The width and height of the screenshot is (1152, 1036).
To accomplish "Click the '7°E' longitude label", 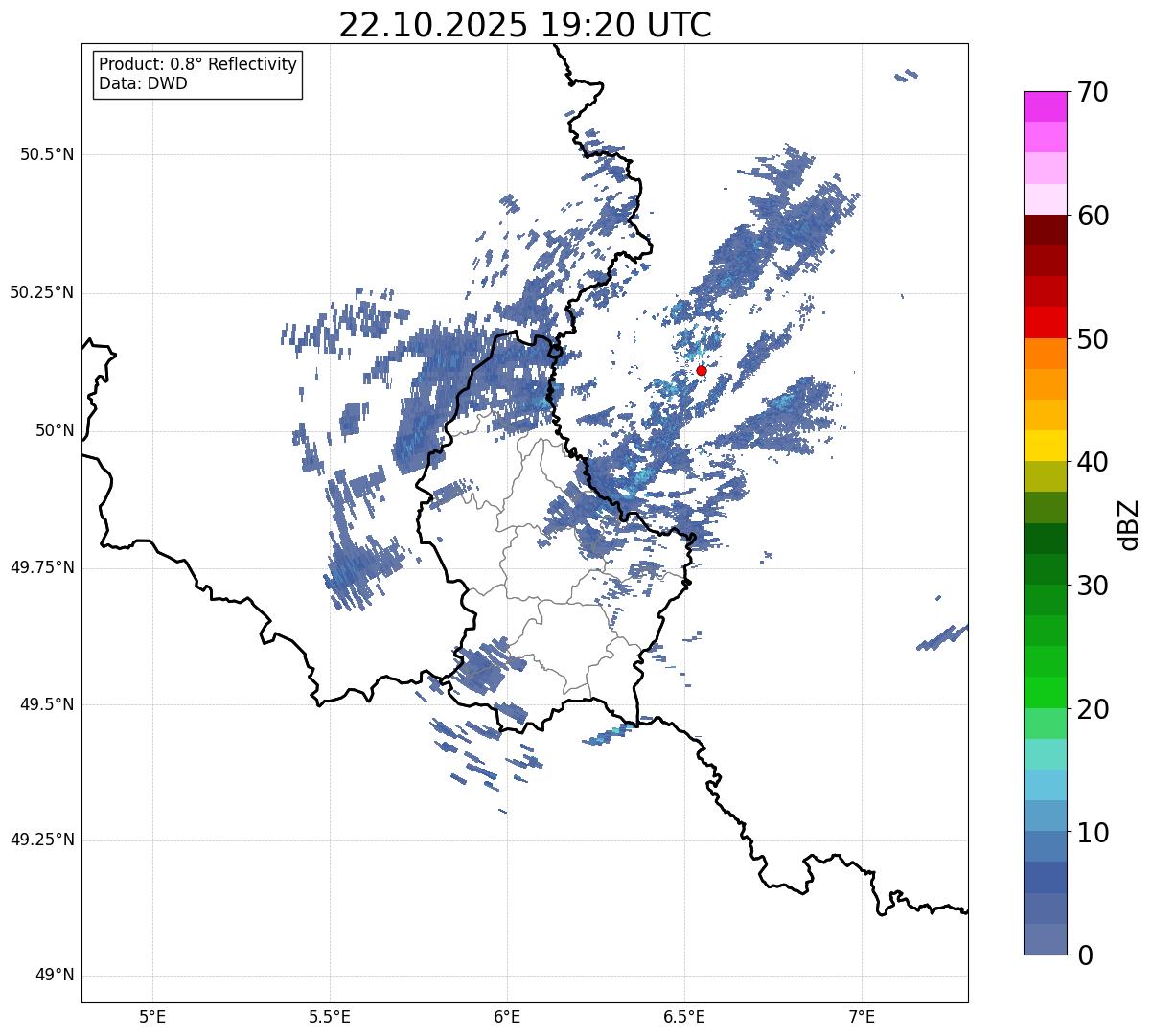I will [x=862, y=1016].
